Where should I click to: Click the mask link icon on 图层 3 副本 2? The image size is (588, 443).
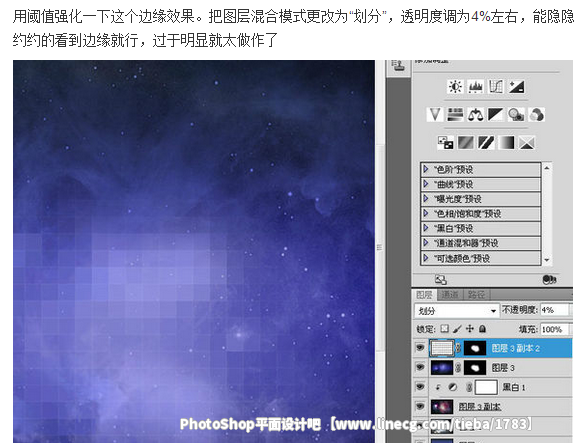(x=458, y=348)
